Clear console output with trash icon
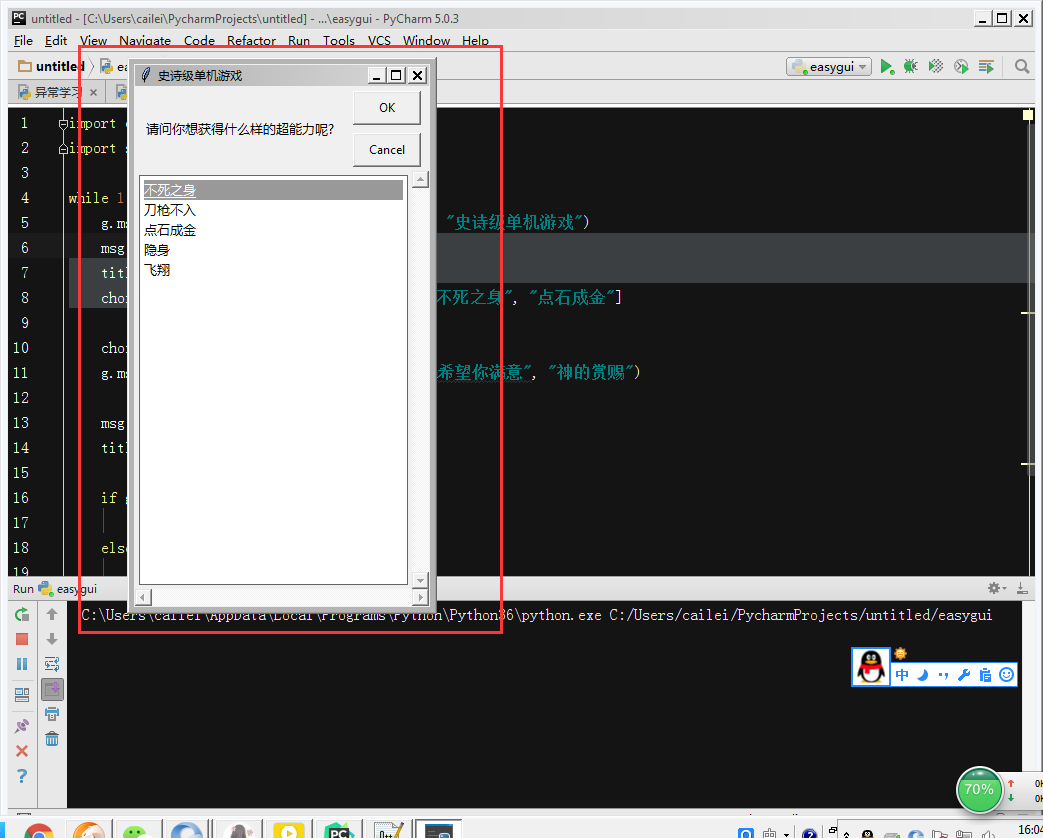The width and height of the screenshot is (1043, 838). tap(52, 738)
